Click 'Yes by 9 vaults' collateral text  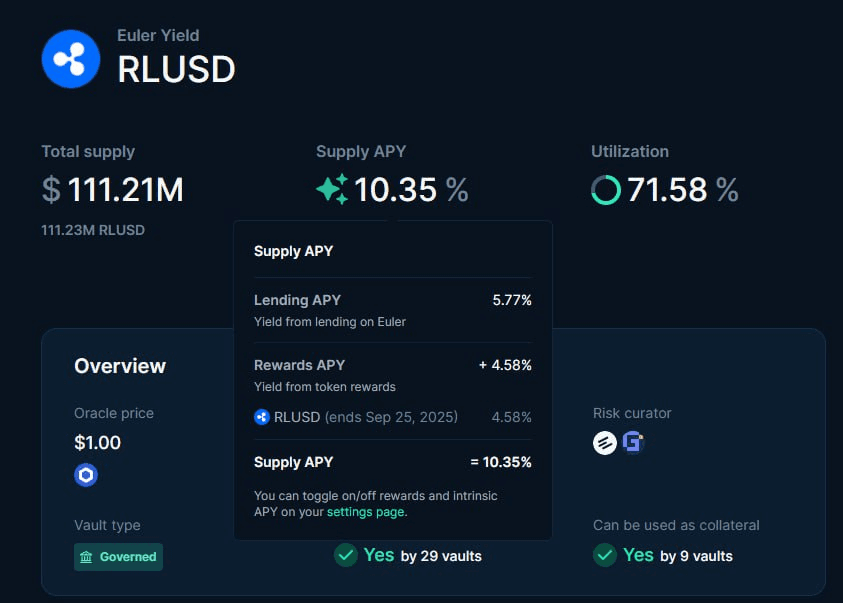[x=678, y=555]
